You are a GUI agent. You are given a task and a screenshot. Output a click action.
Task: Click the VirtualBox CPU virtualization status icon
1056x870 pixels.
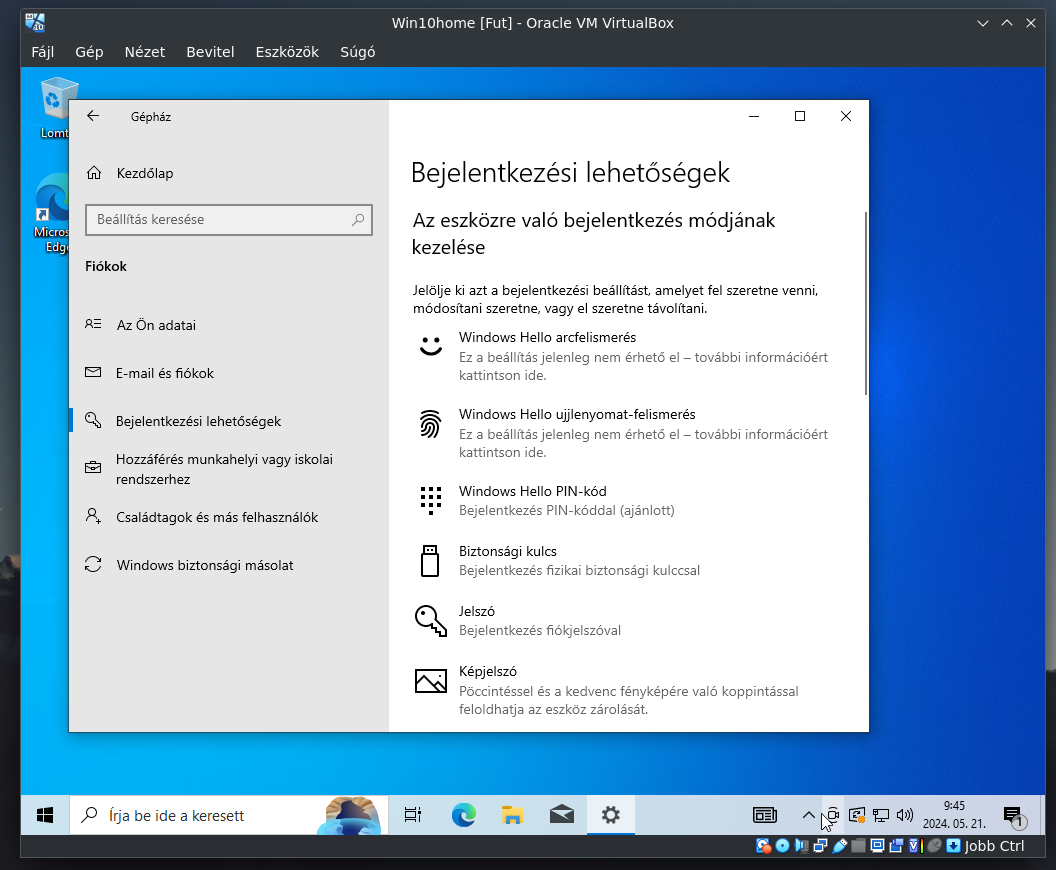point(915,846)
